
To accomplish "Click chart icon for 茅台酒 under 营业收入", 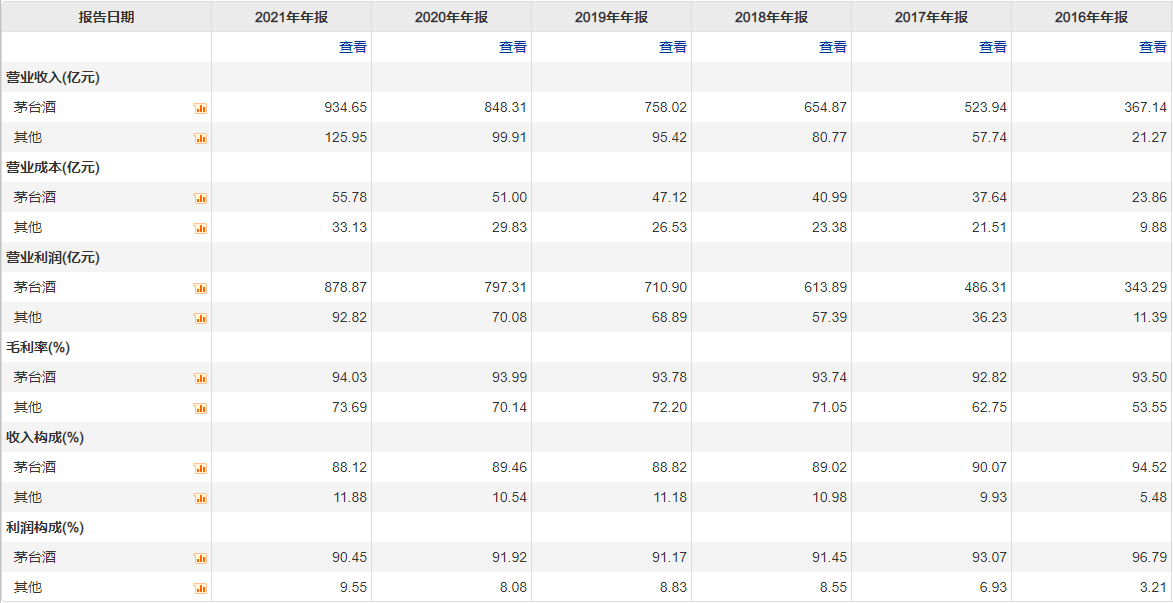I will coord(200,108).
